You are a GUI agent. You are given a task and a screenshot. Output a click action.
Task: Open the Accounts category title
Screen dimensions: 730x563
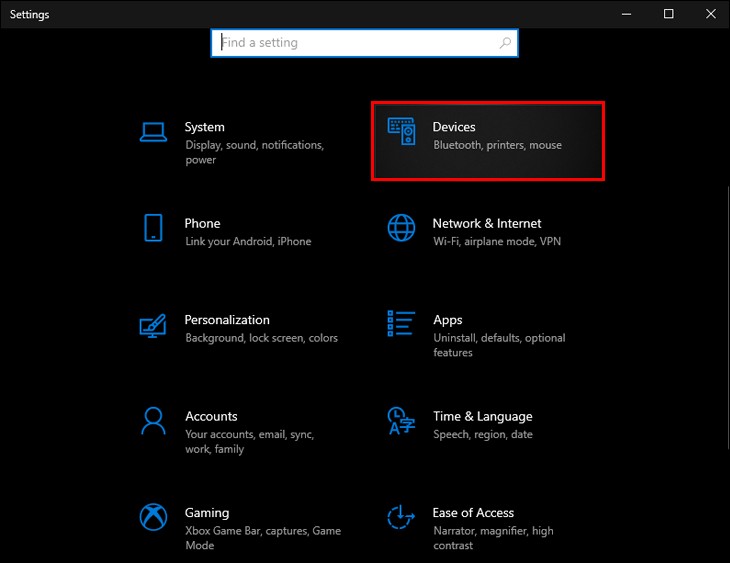[x=211, y=416]
